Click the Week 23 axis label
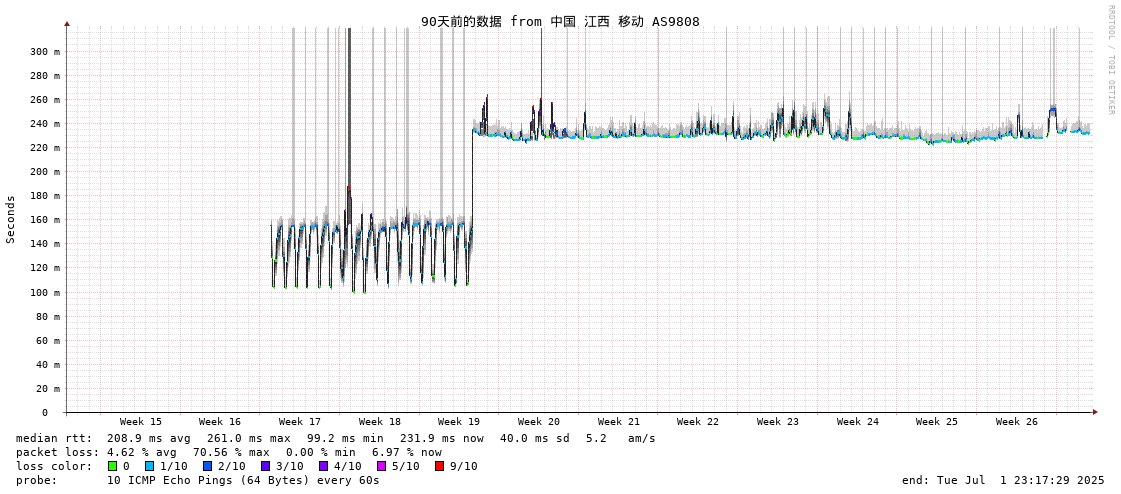 (x=778, y=422)
